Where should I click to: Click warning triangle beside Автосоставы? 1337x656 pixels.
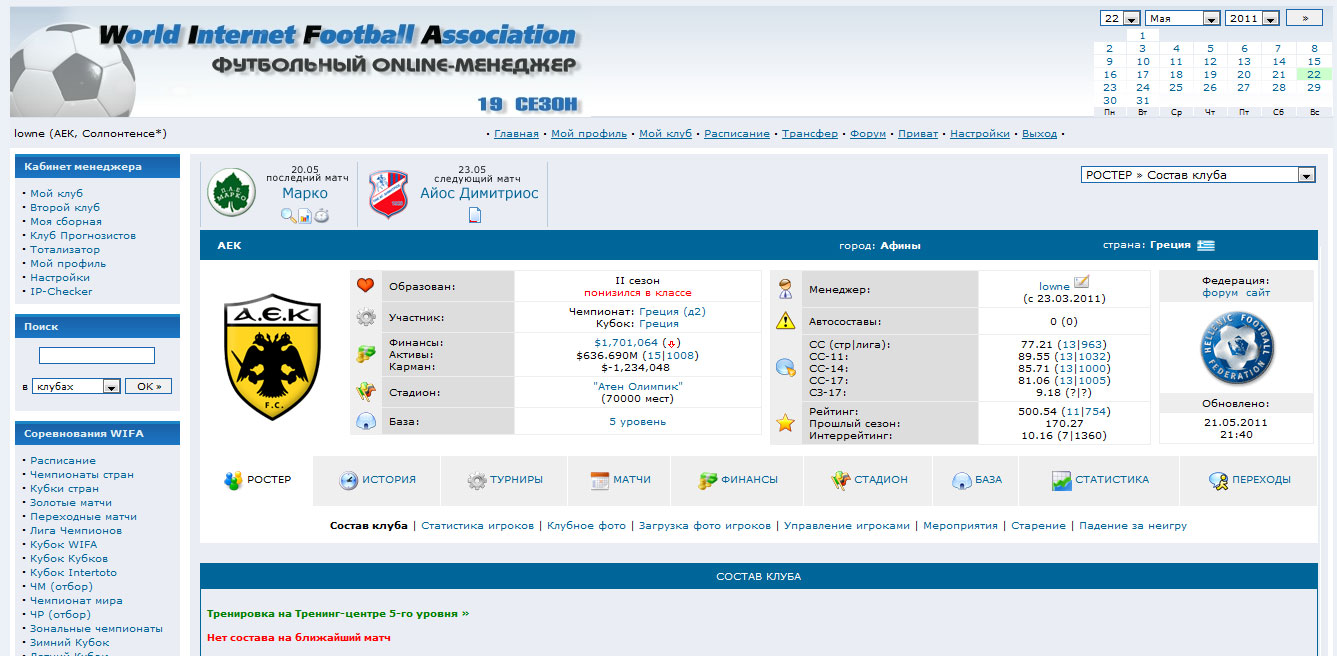coord(786,321)
